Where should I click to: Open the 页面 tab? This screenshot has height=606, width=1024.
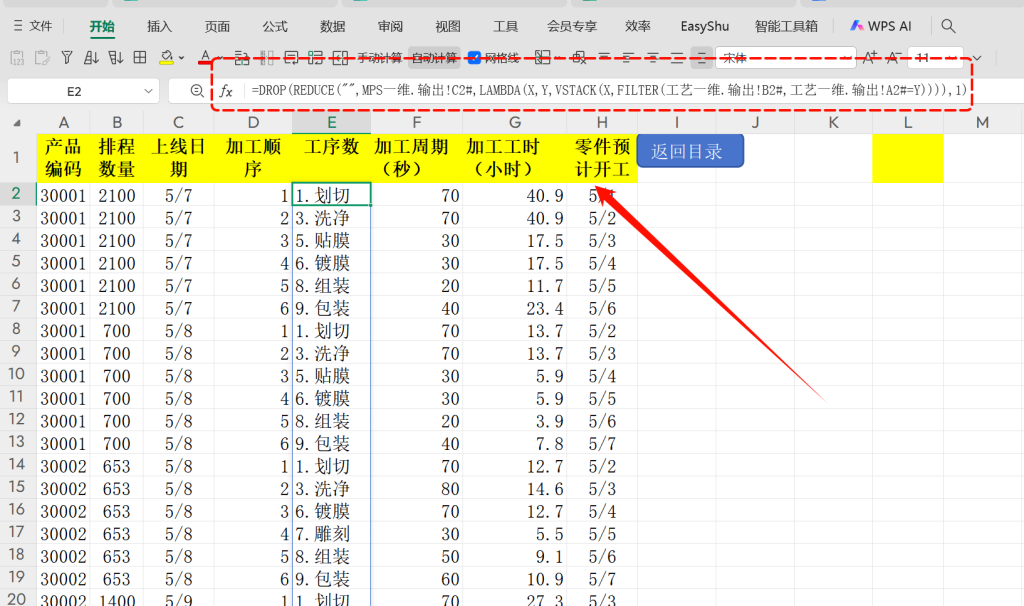217,26
